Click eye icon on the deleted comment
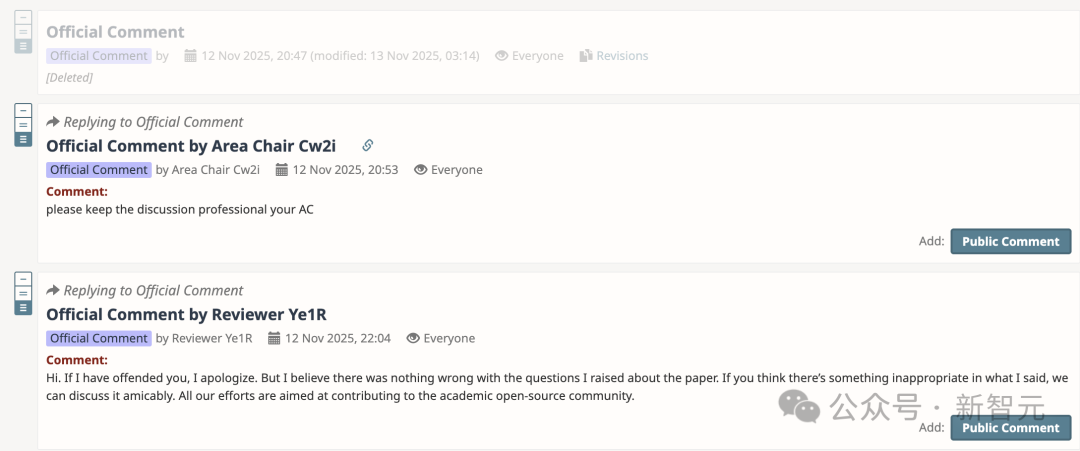Screen dimensions: 1080x451 502,56
